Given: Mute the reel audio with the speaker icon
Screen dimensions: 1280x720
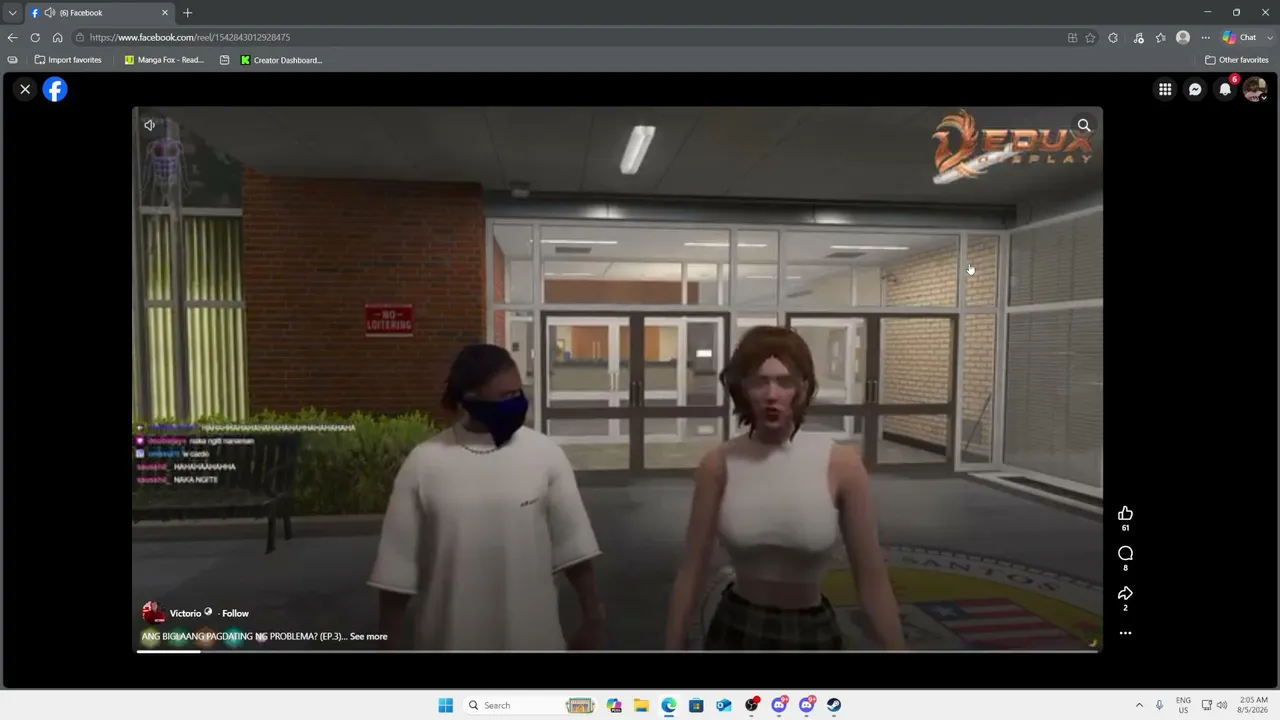Looking at the screenshot, I should [149, 125].
